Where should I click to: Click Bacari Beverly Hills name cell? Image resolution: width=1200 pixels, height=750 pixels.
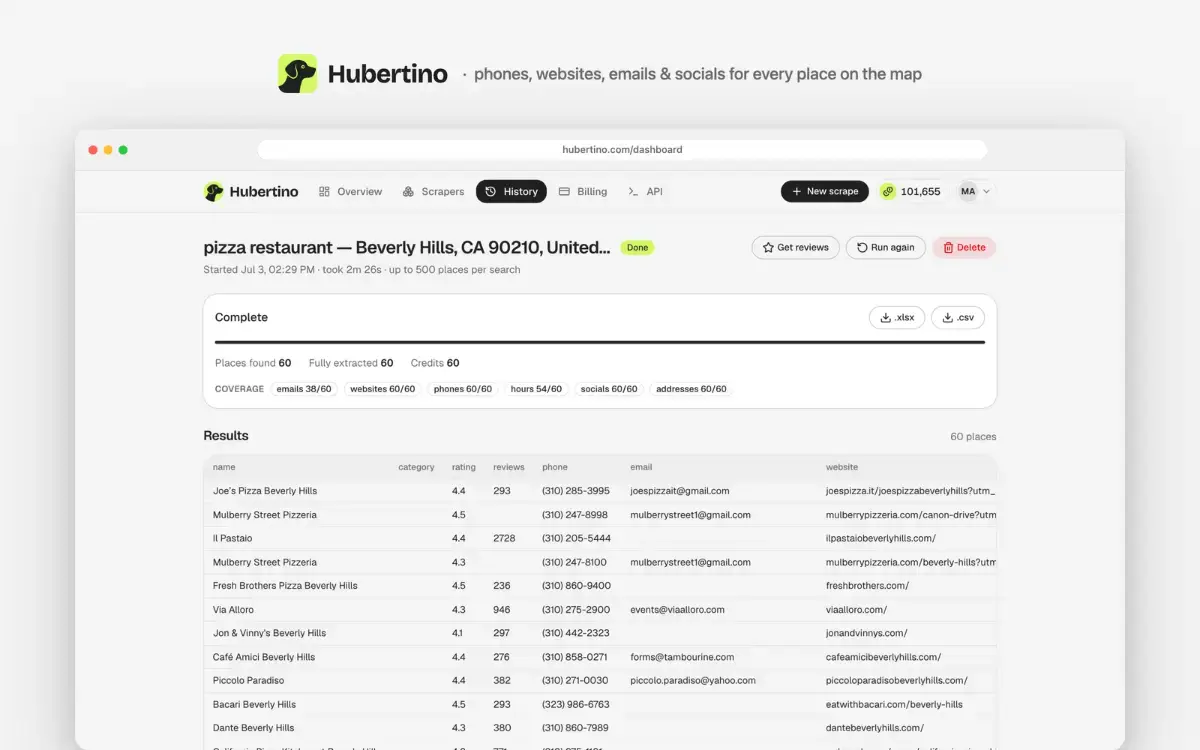pyautogui.click(x=254, y=704)
